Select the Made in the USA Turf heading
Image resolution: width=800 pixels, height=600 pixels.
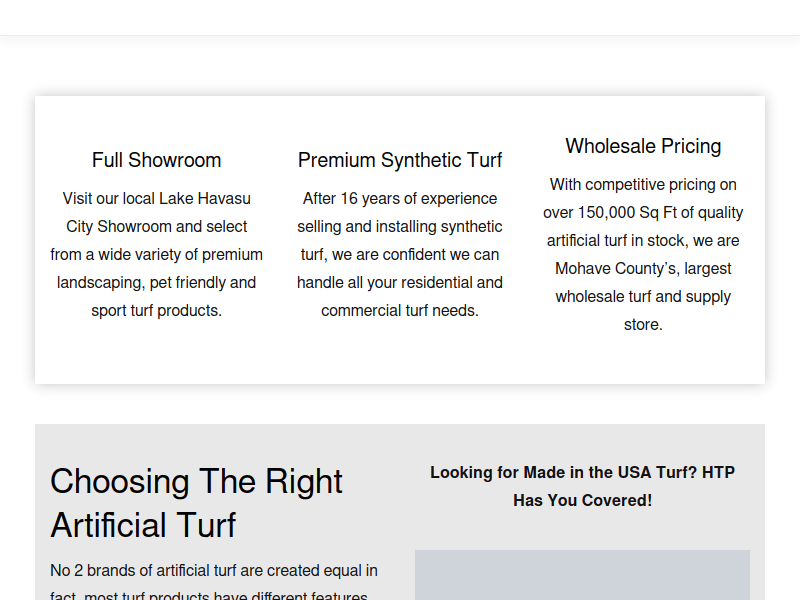tap(582, 486)
